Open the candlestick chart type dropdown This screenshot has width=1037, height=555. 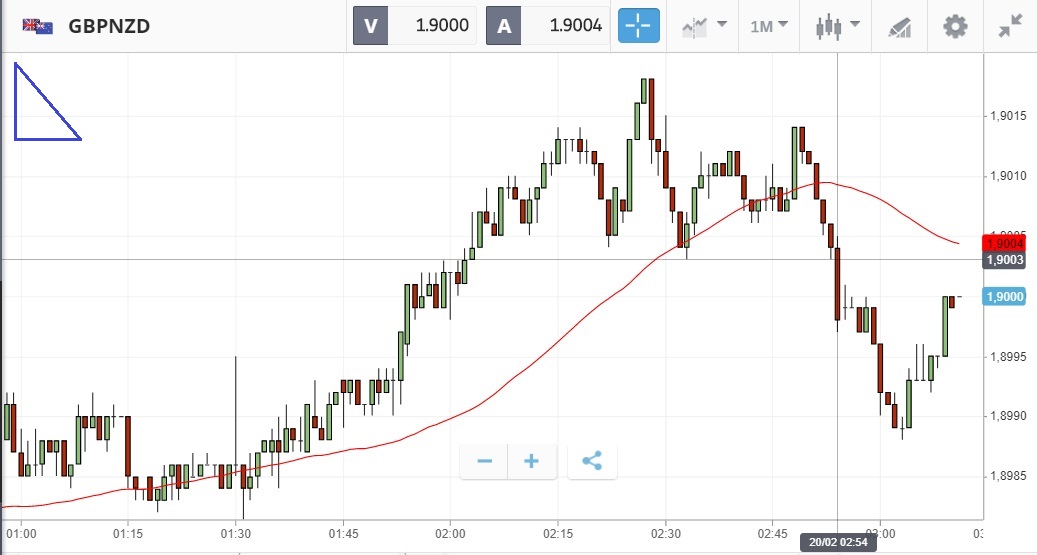point(836,26)
